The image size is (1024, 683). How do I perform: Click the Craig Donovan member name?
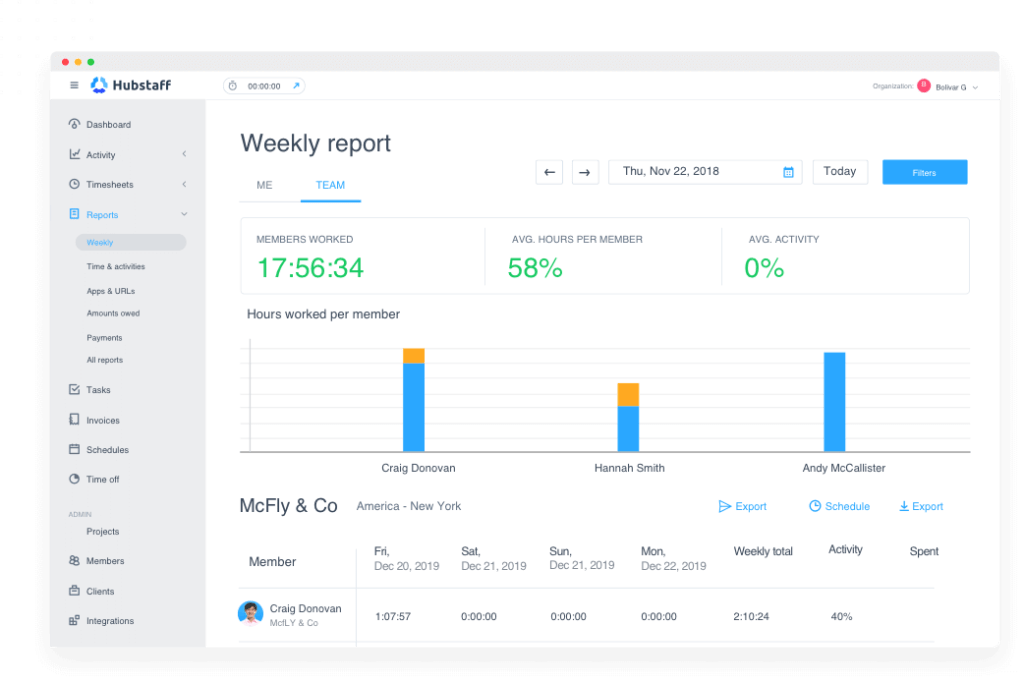tap(306, 609)
